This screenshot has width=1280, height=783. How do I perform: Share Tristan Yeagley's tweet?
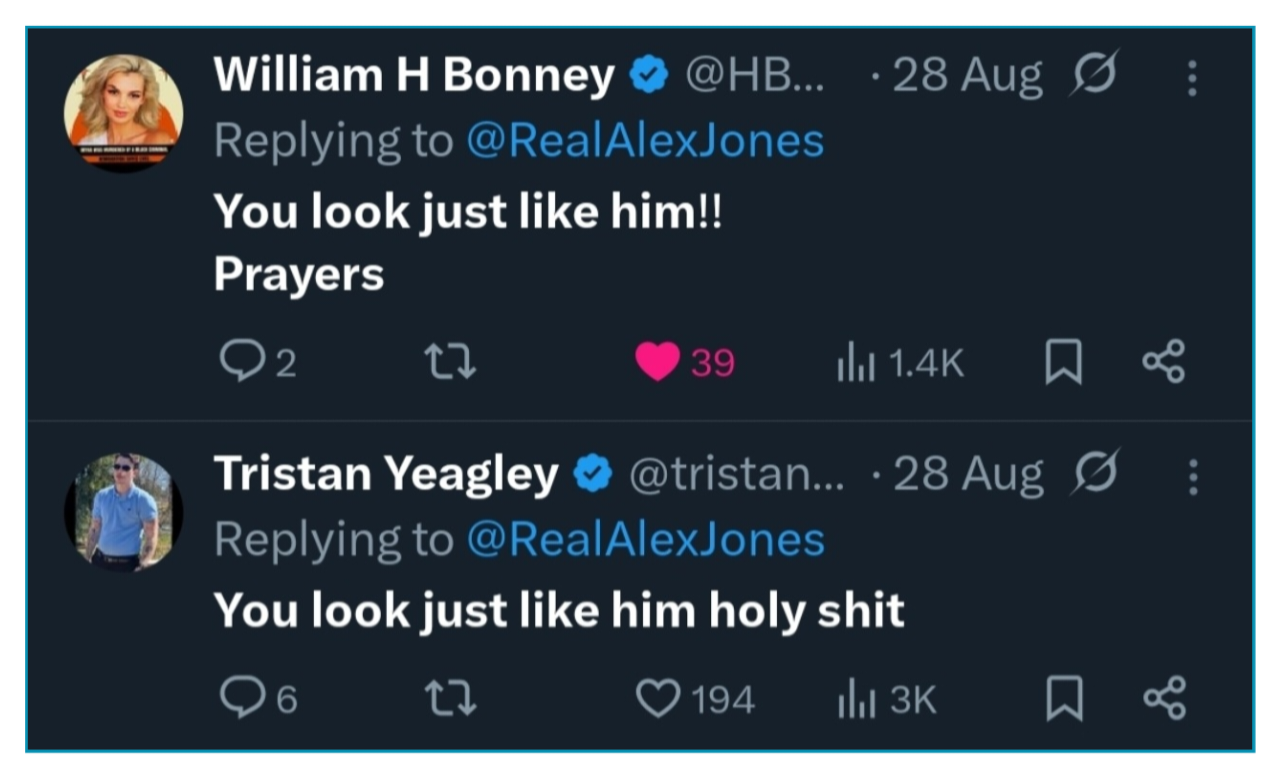1164,697
